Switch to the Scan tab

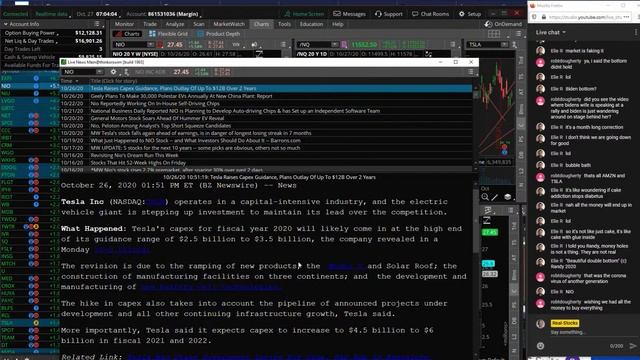[199, 24]
